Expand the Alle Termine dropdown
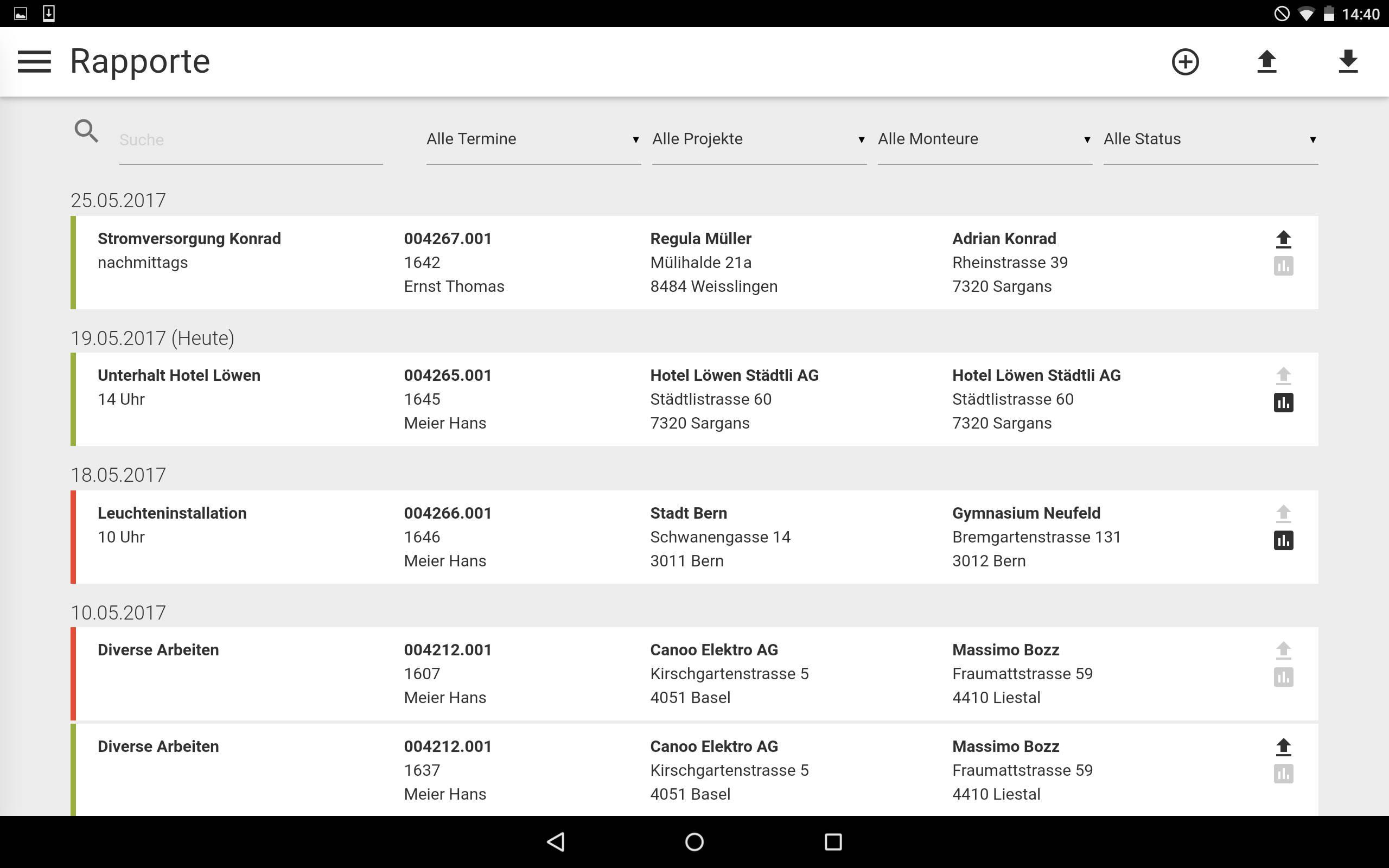1389x868 pixels. [x=533, y=139]
